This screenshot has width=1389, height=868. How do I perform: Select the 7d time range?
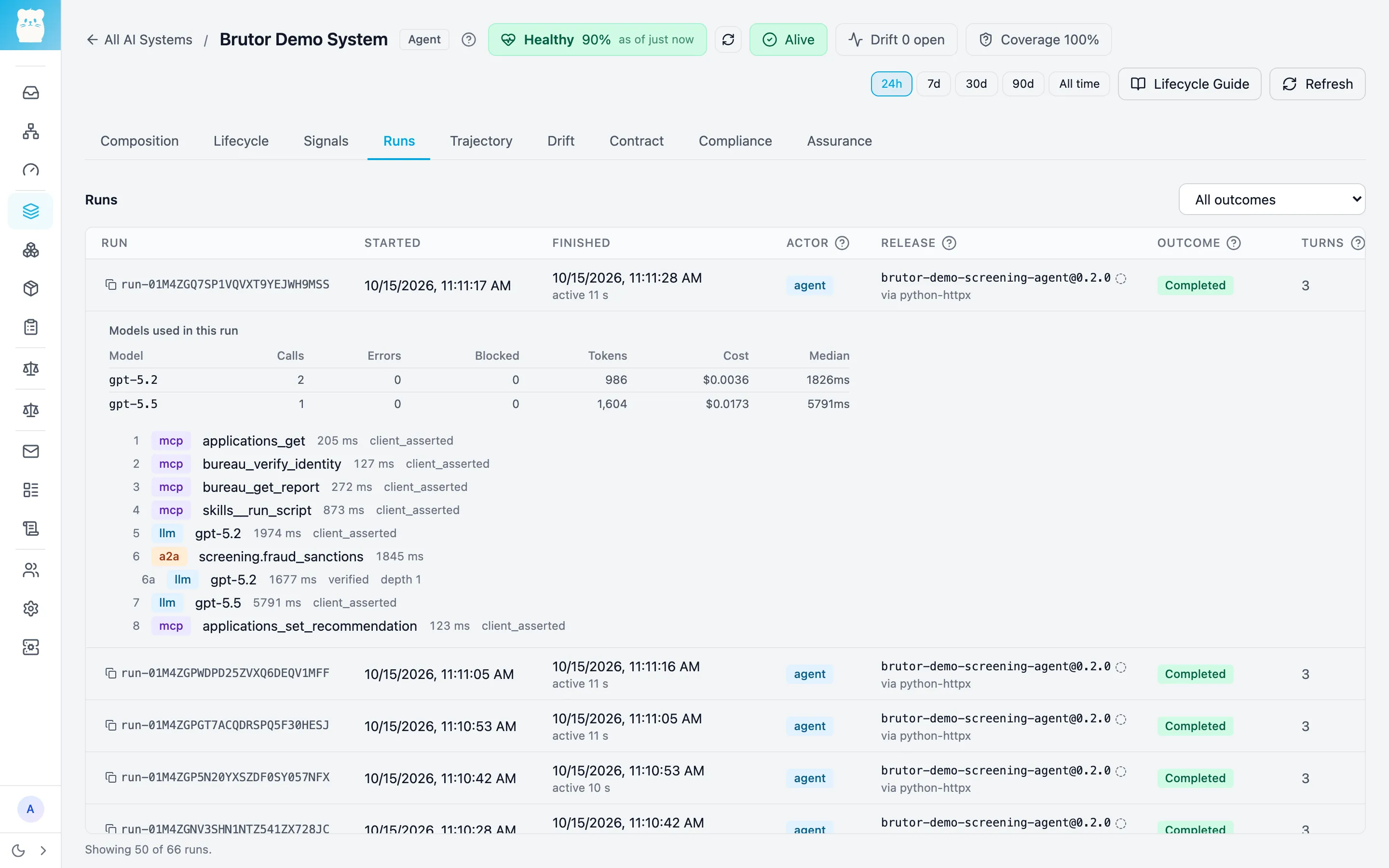click(933, 84)
